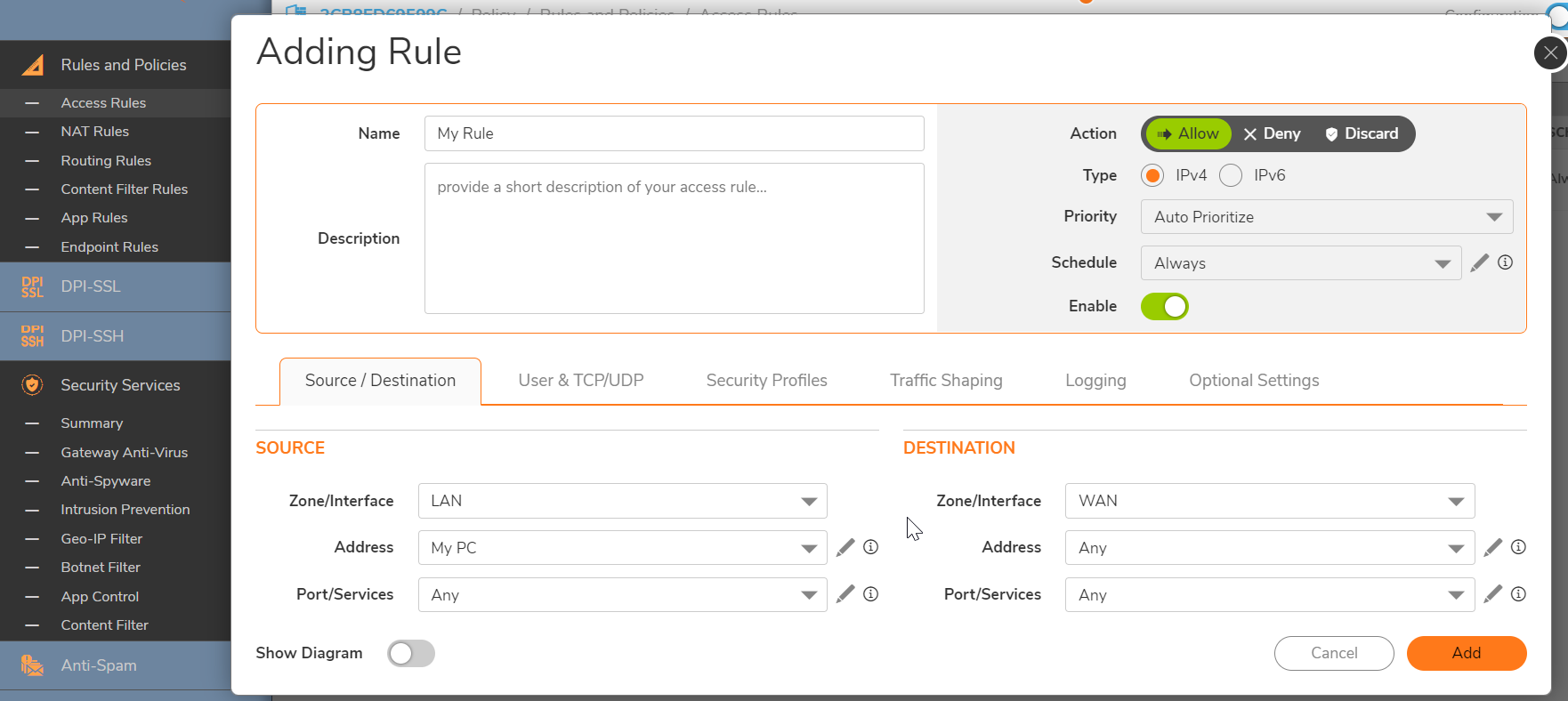This screenshot has width=1568, height=701.
Task: Click info icon for source Port/Services
Action: point(871,594)
